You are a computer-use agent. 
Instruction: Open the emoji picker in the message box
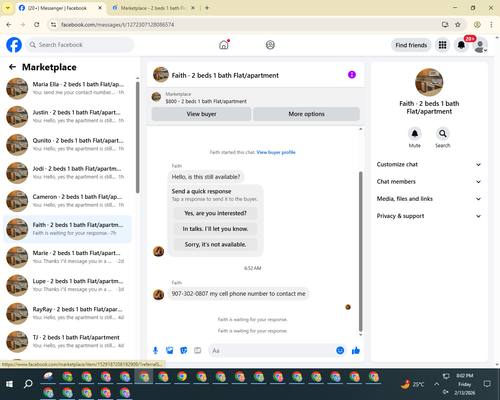pyautogui.click(x=340, y=350)
